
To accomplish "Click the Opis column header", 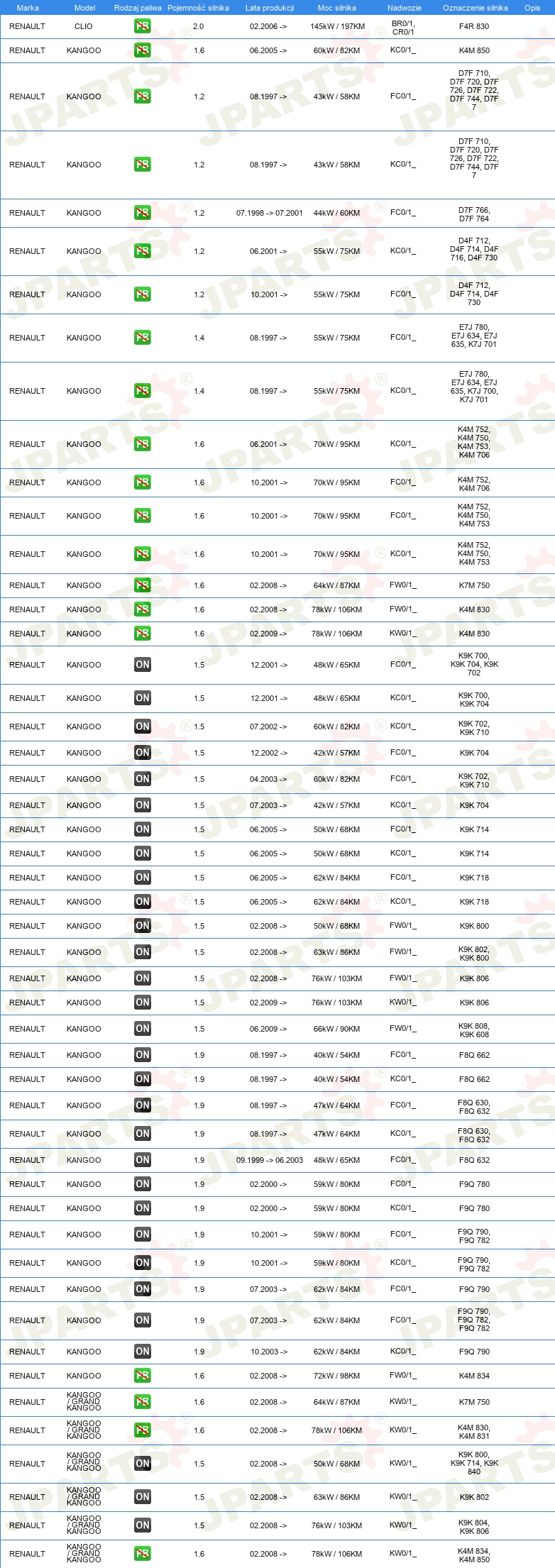I will (x=532, y=8).
